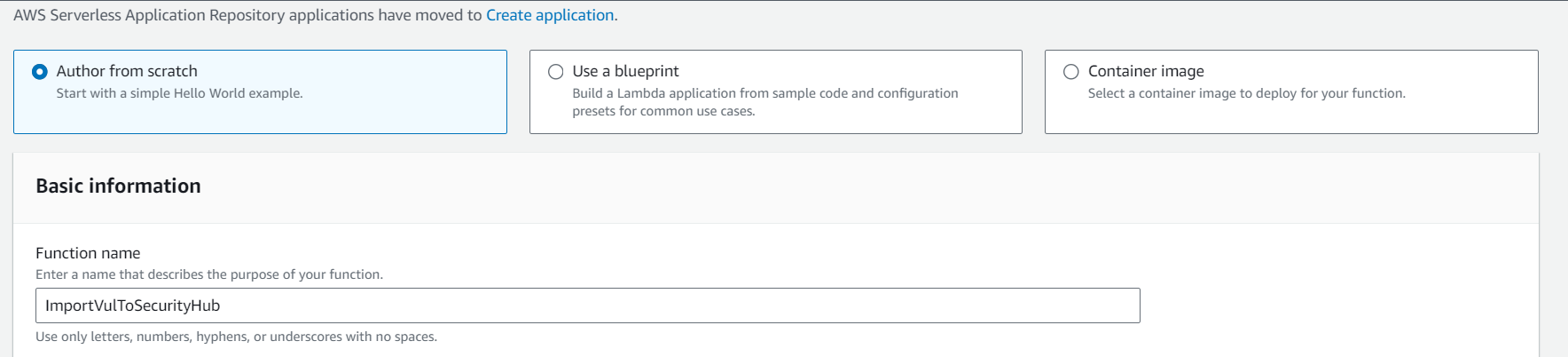Screen dimensions: 1568x357
Task: Click the Hello World example description
Action: coord(179,93)
